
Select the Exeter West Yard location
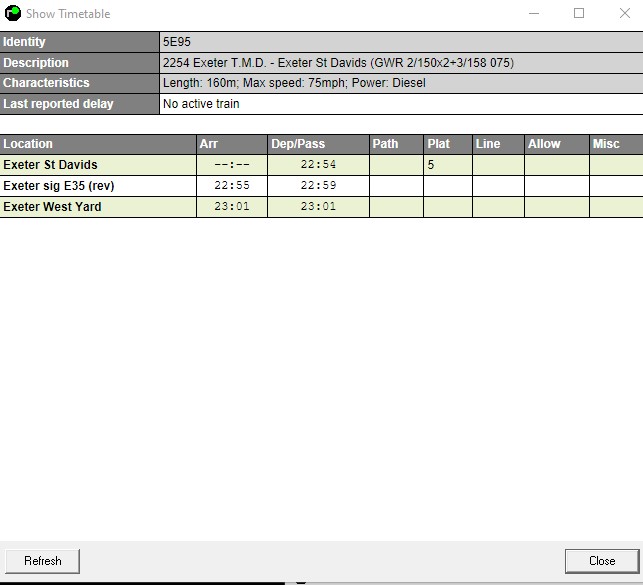(x=52, y=207)
